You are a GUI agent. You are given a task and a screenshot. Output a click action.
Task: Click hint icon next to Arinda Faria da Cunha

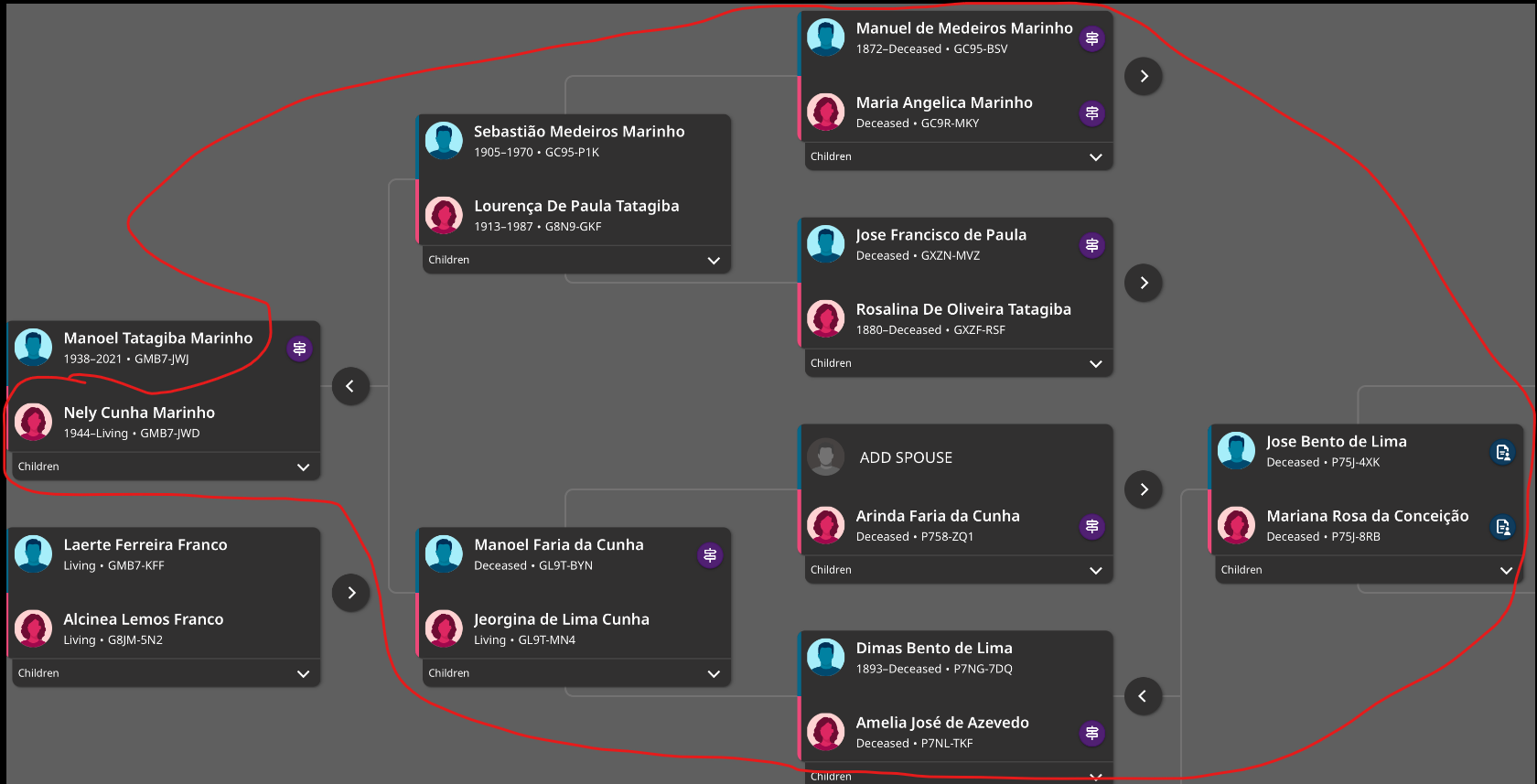1091,526
